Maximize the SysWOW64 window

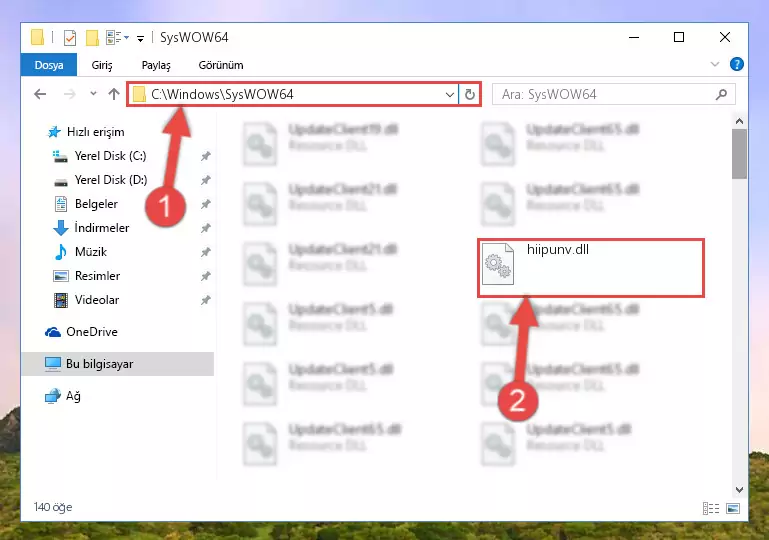coord(679,37)
